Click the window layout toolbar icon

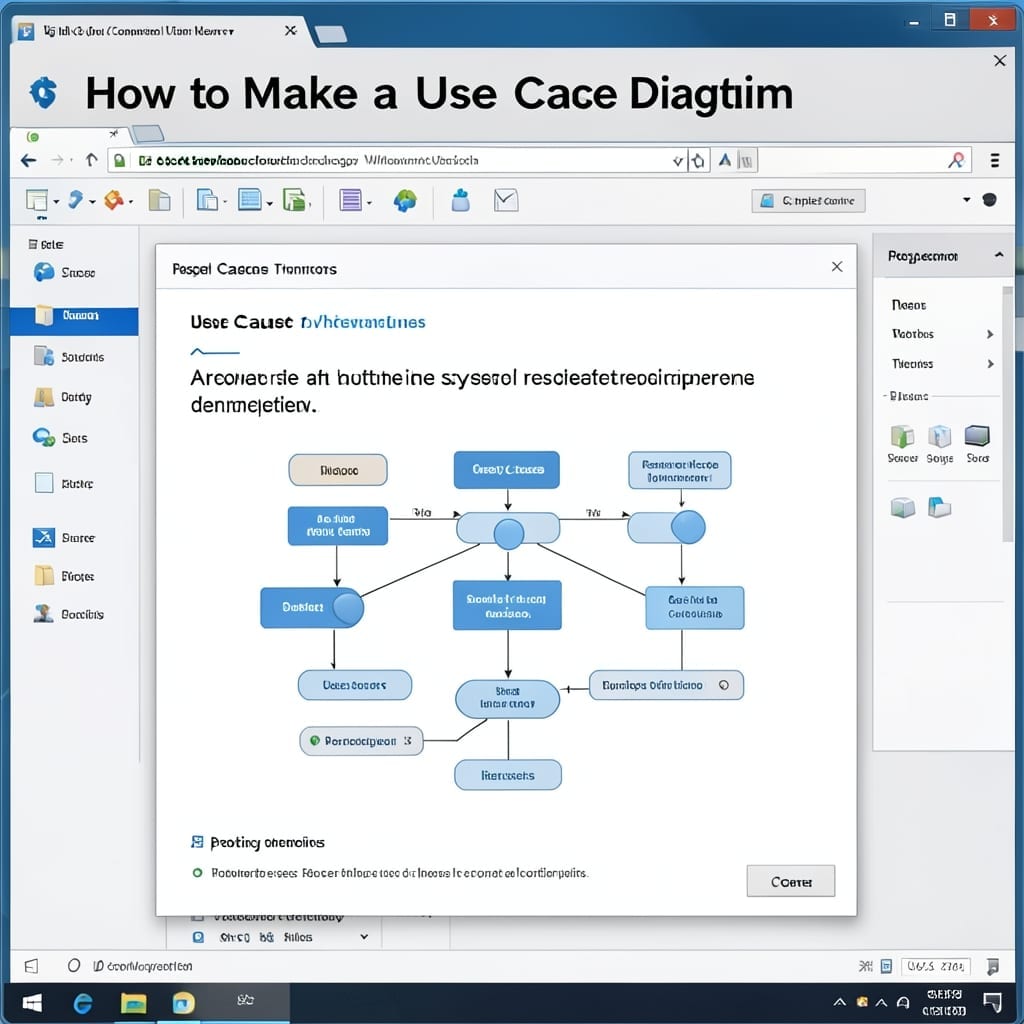coord(37,200)
